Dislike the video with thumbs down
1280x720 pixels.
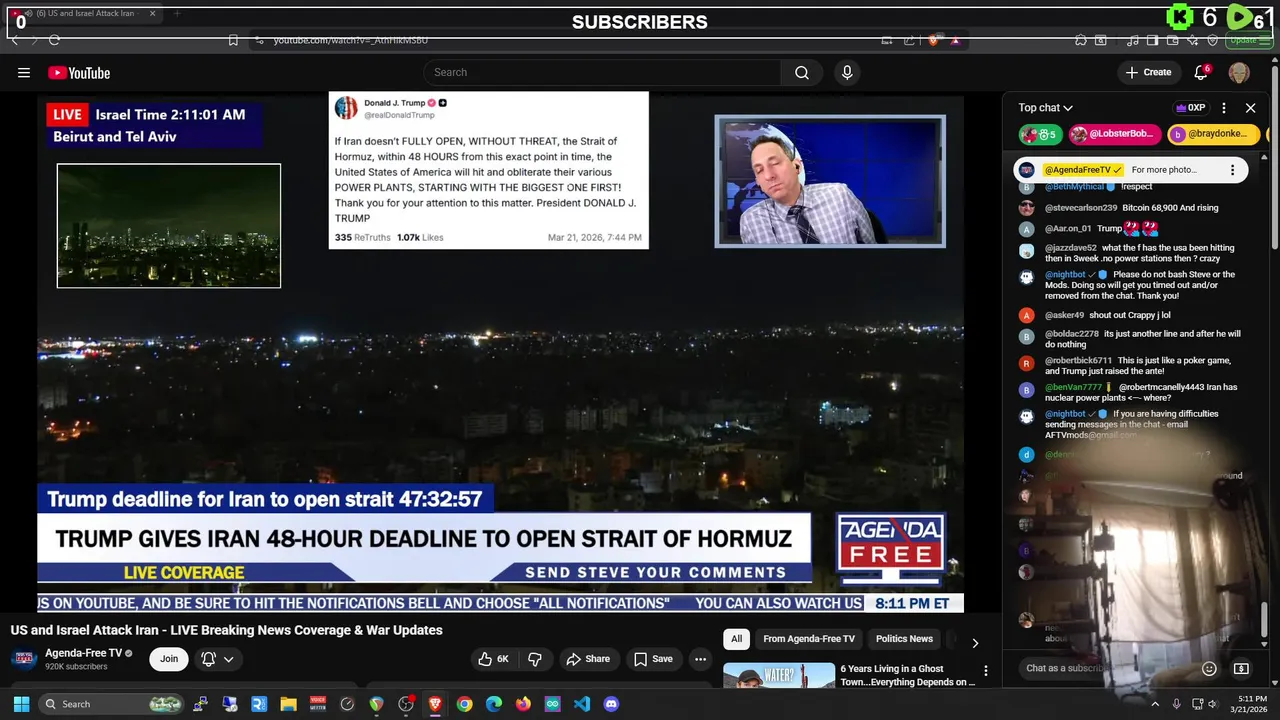coord(535,659)
